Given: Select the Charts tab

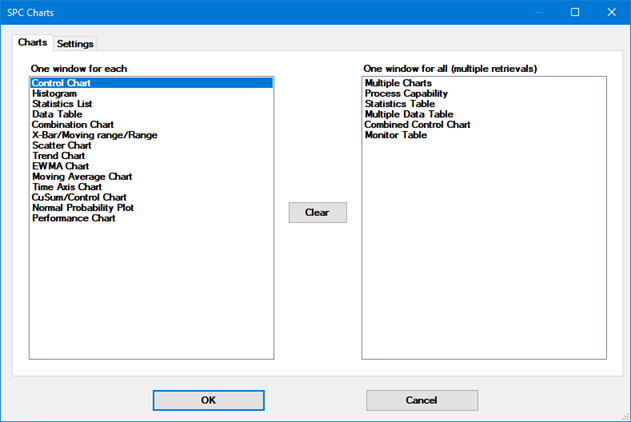Looking at the screenshot, I should pyautogui.click(x=32, y=43).
